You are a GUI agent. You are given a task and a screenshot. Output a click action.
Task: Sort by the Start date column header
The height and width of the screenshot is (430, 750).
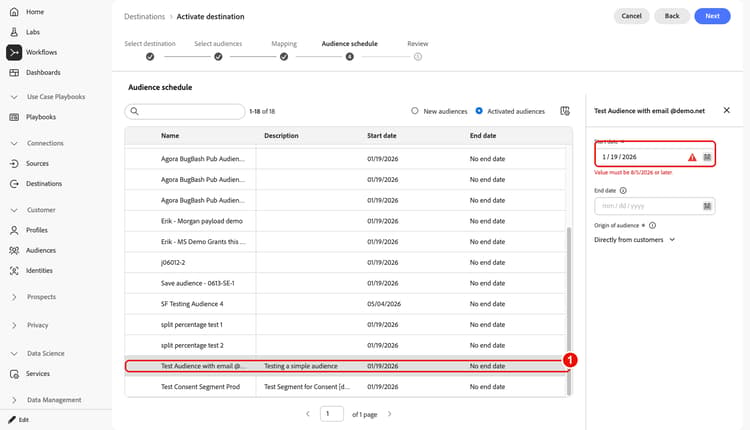pyautogui.click(x=382, y=136)
